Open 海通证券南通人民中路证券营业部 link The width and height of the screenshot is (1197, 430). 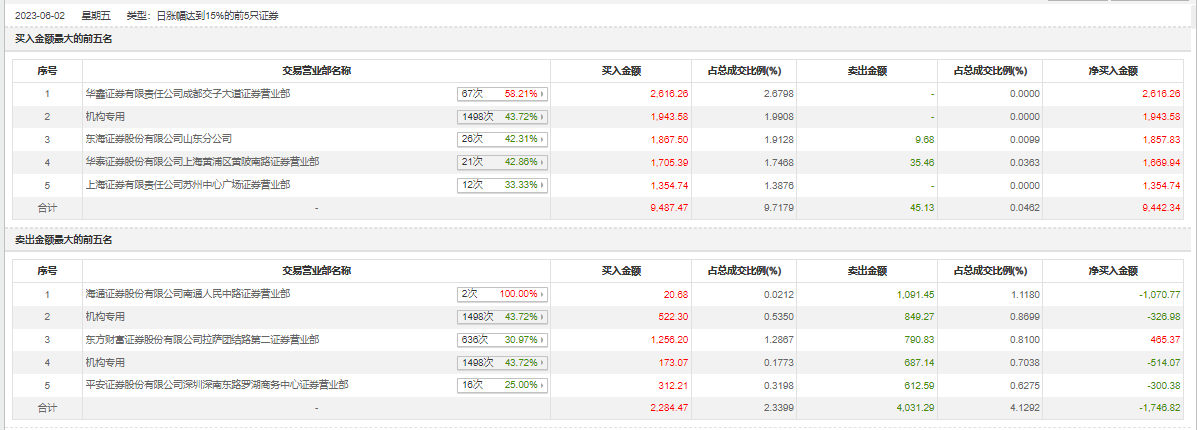click(x=188, y=295)
